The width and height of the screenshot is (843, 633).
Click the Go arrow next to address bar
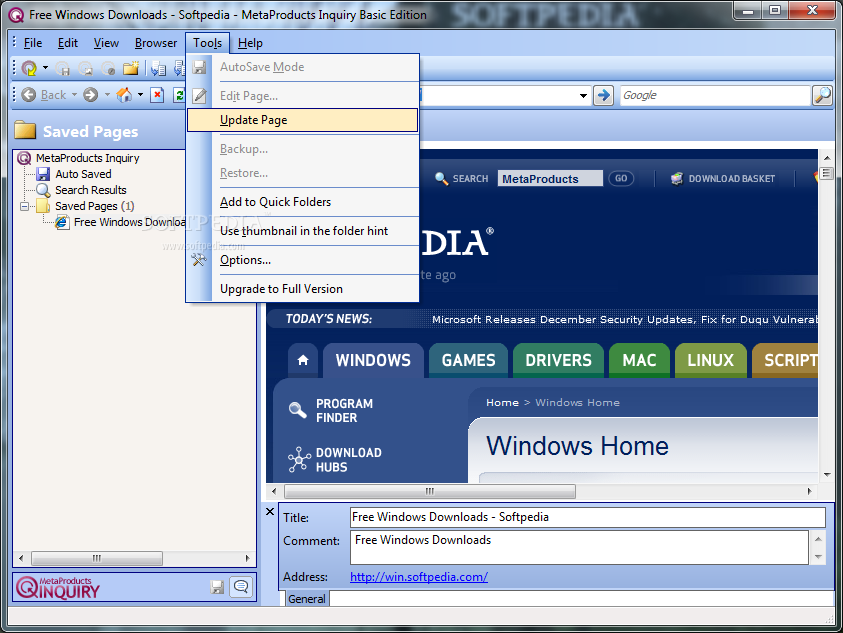(604, 96)
